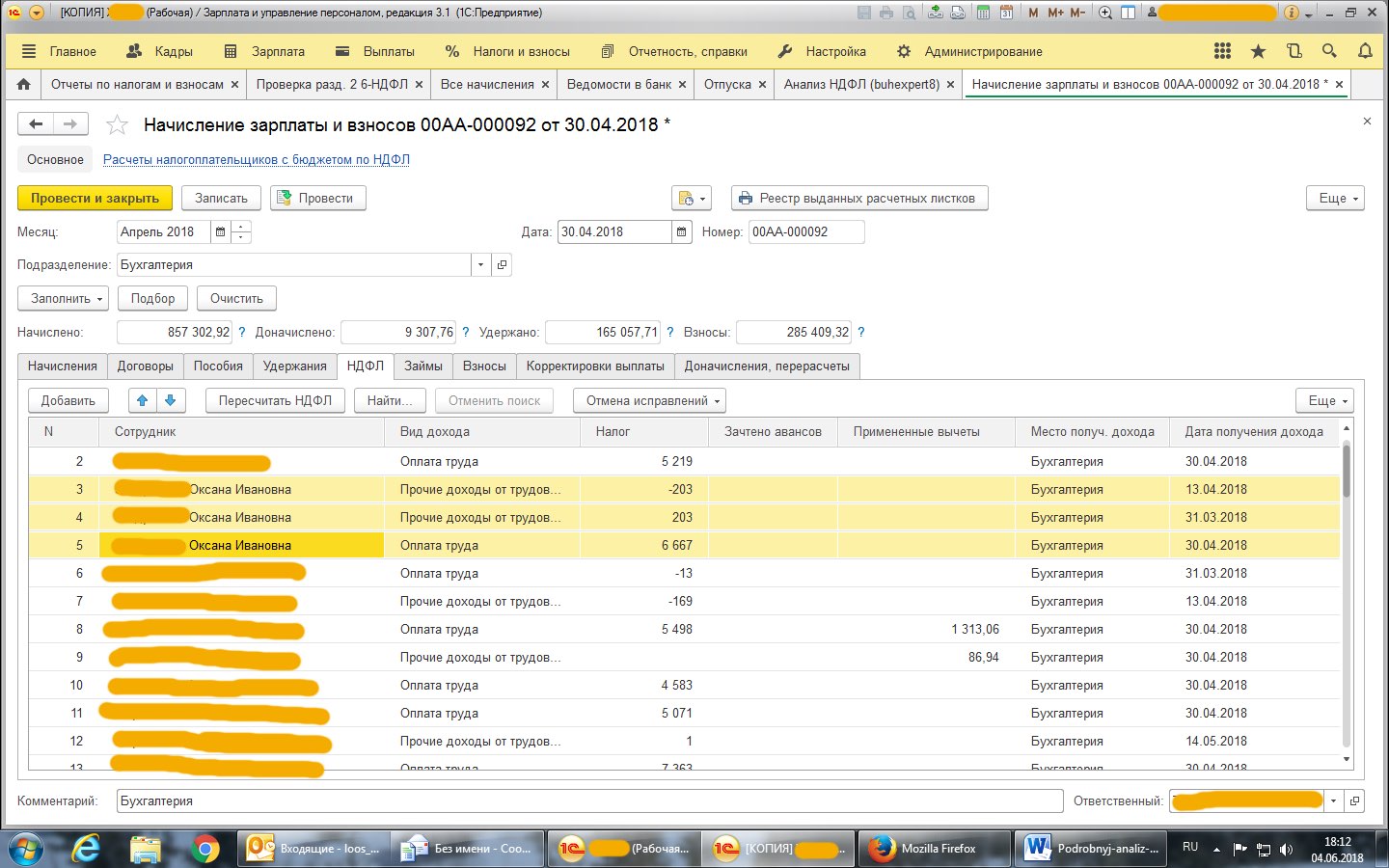Open the notifications bell icon
The height and width of the screenshot is (868, 1389).
pyautogui.click(x=1365, y=51)
